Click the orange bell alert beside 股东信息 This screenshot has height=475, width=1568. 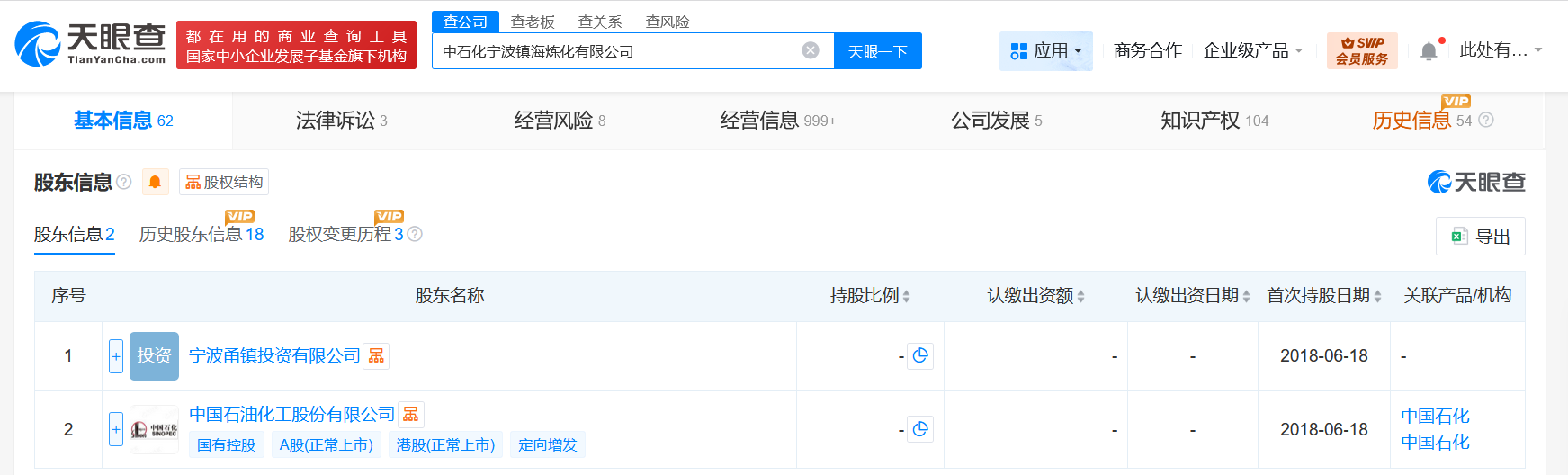coord(155,183)
